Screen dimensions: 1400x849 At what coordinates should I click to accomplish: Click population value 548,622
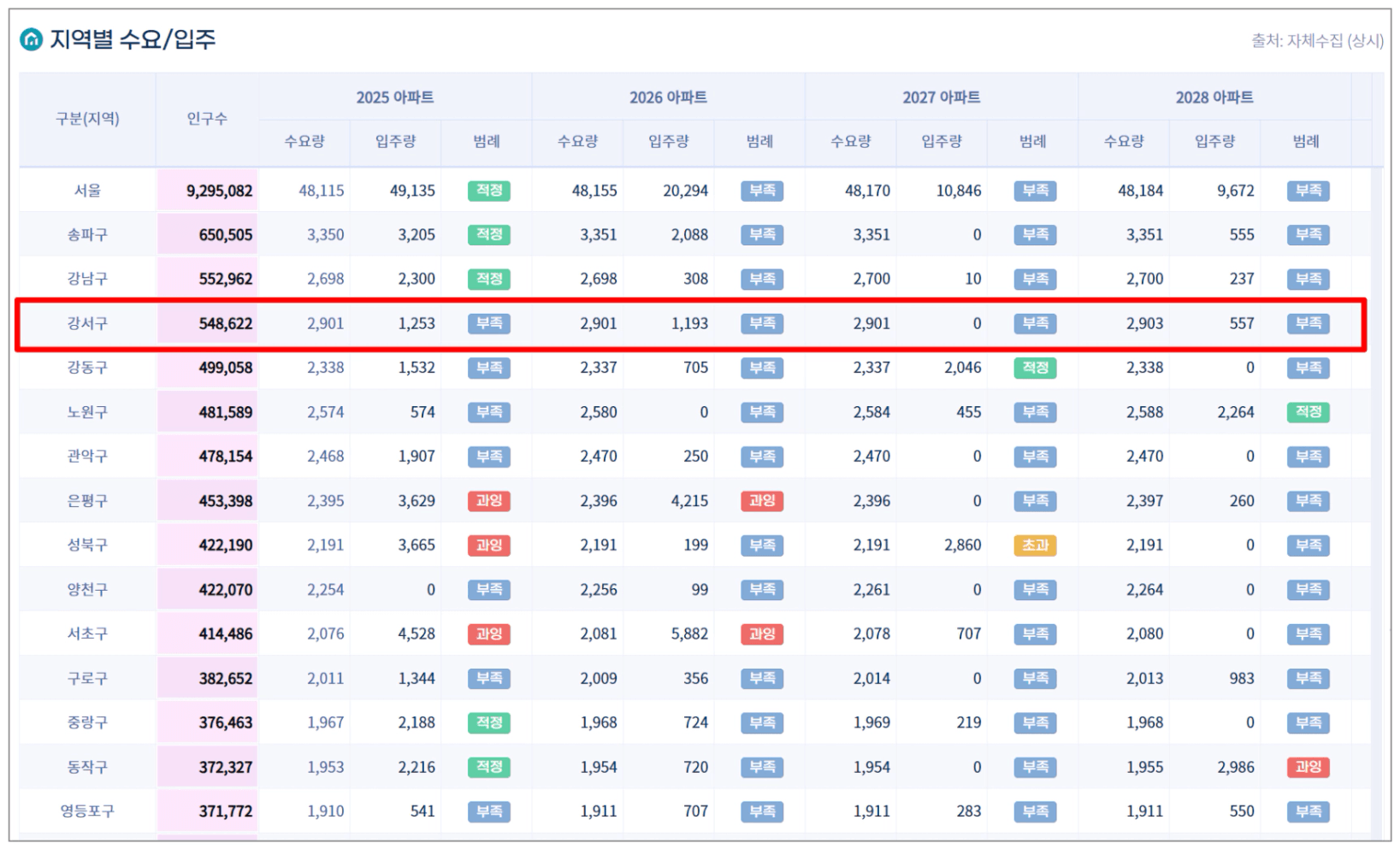point(226,323)
